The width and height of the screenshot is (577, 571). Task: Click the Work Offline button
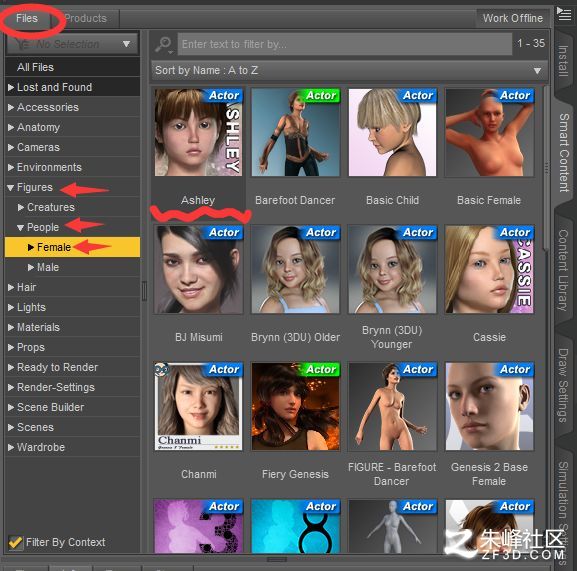point(513,18)
